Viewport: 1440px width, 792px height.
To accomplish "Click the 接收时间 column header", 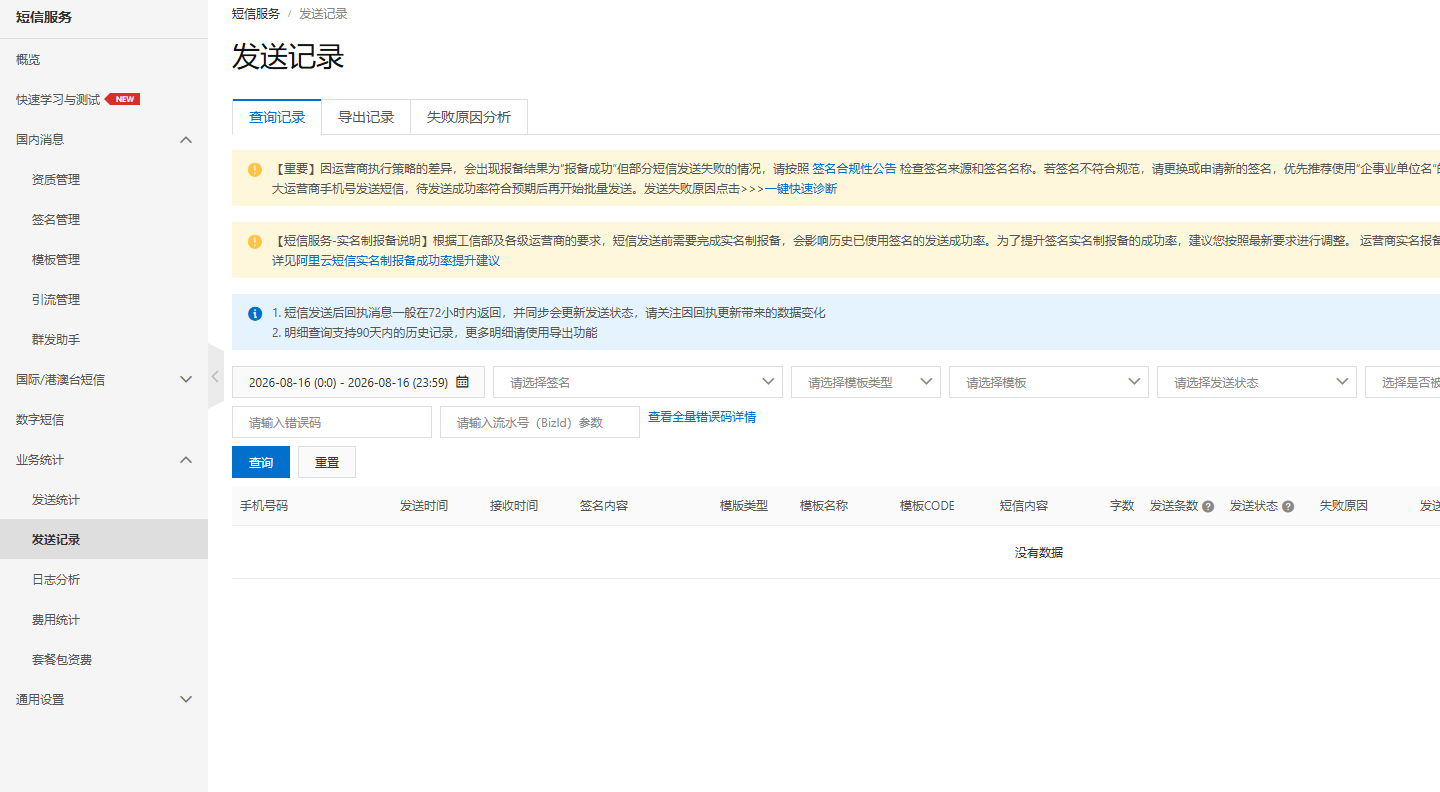I will point(514,506).
